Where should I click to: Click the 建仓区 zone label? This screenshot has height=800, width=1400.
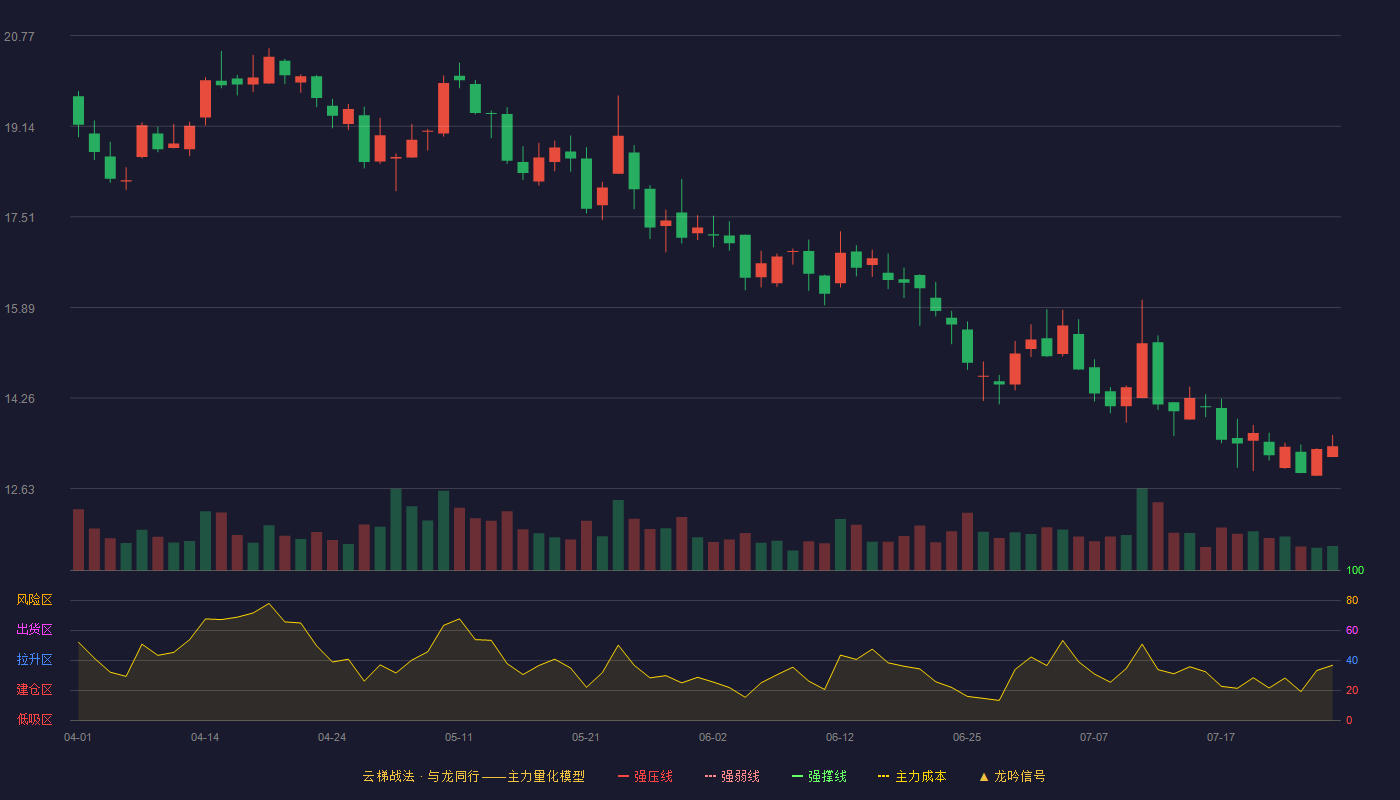pyautogui.click(x=34, y=690)
